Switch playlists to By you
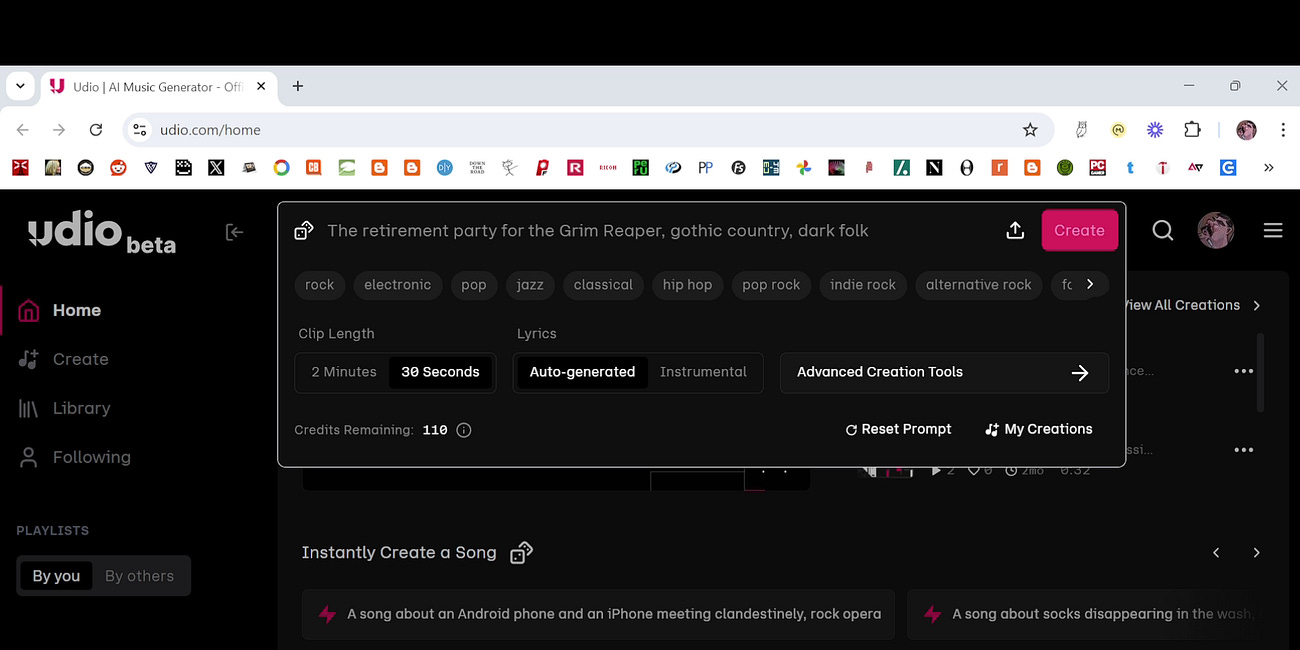This screenshot has width=1300, height=650. pos(56,576)
